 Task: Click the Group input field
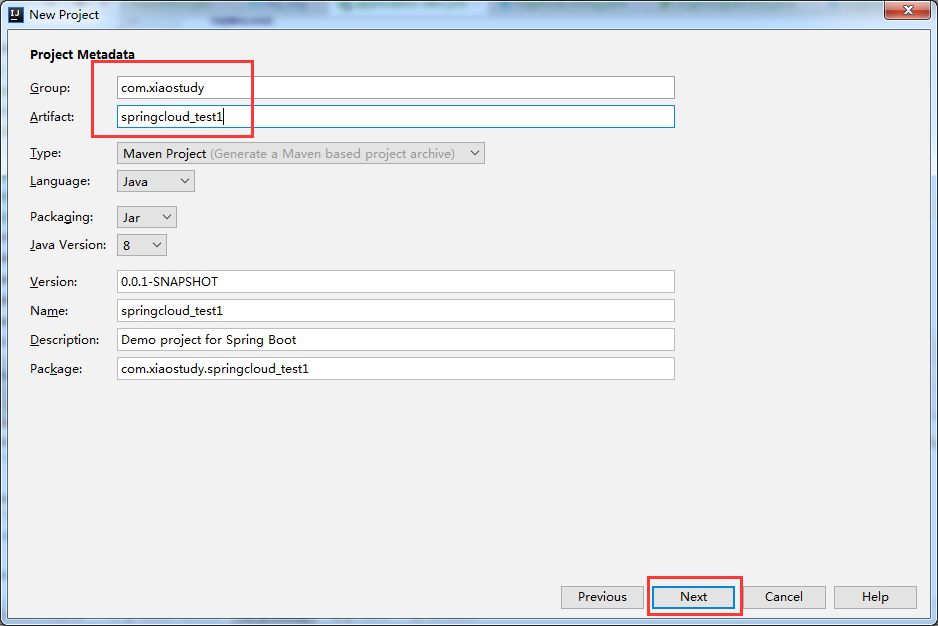click(395, 87)
